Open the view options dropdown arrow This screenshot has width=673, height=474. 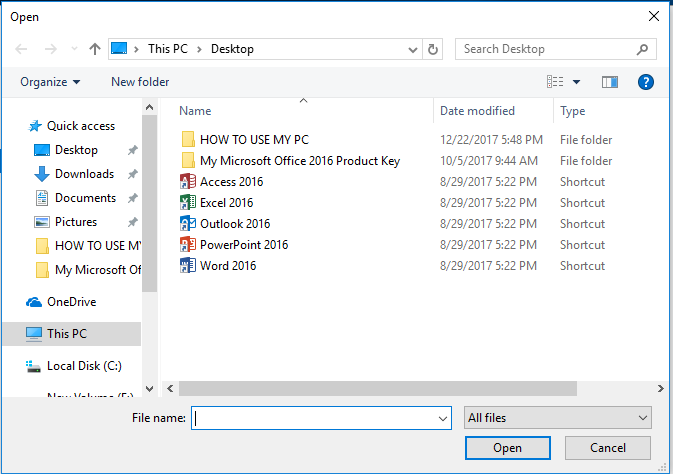(576, 82)
